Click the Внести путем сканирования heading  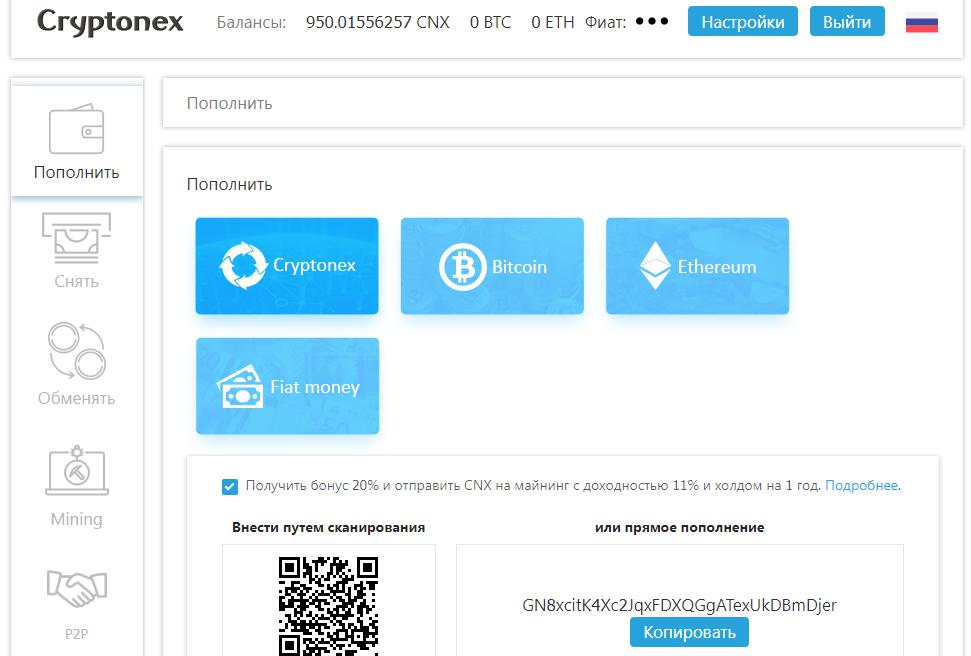point(328,528)
